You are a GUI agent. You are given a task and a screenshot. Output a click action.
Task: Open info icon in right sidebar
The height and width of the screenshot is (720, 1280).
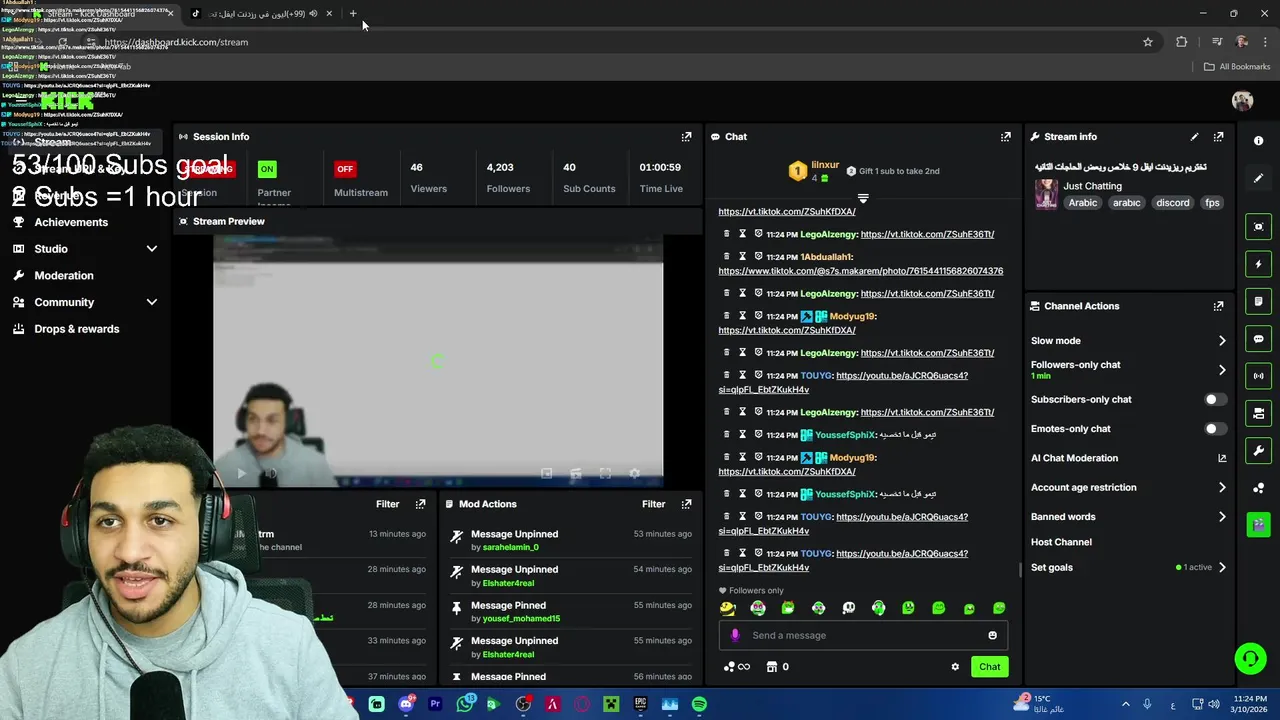click(x=1258, y=141)
